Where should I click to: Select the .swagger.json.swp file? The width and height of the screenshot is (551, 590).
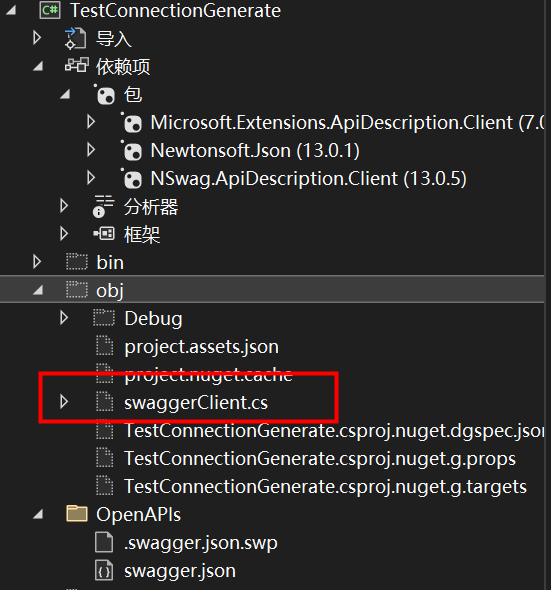pos(201,543)
